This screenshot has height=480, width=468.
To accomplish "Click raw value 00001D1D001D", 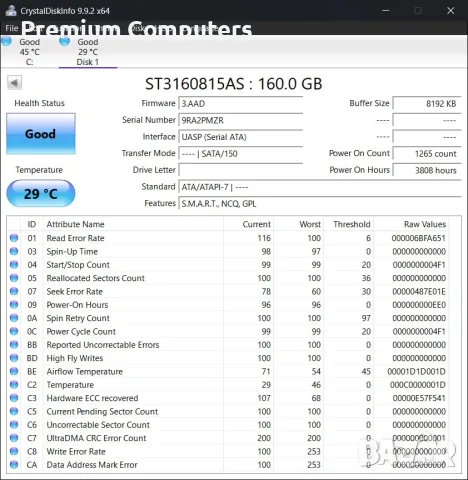I will (417, 371).
